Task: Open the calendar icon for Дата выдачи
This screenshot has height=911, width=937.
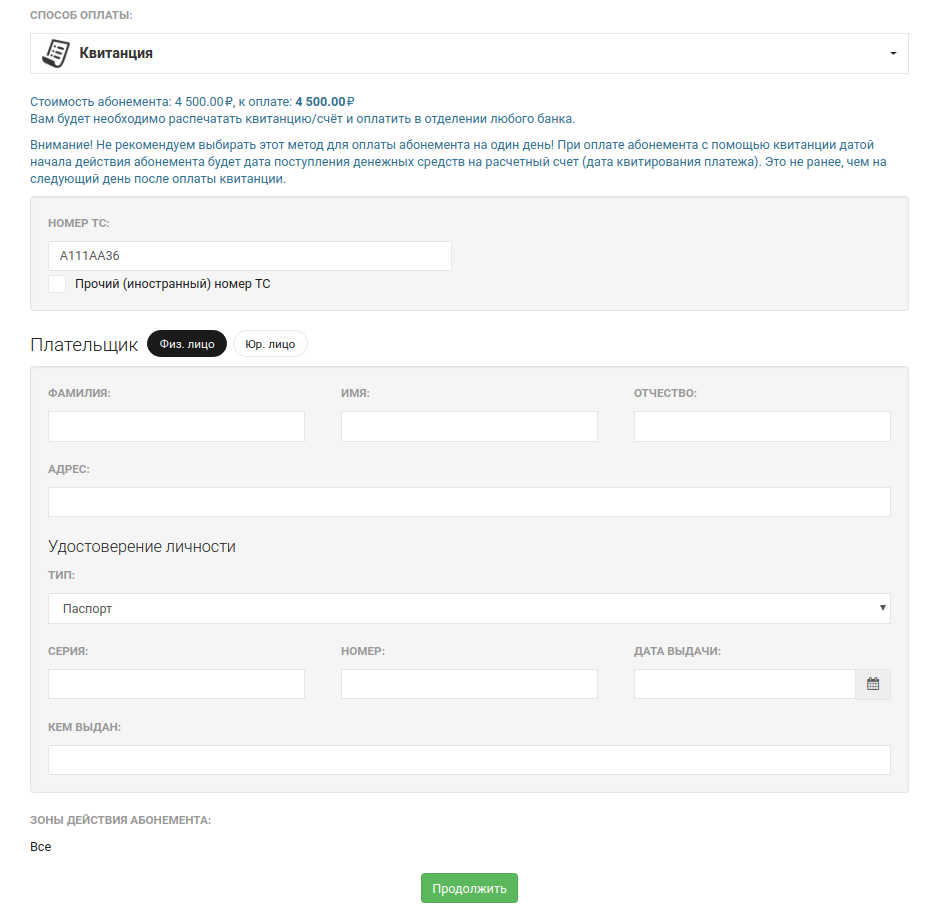Action: tap(872, 684)
